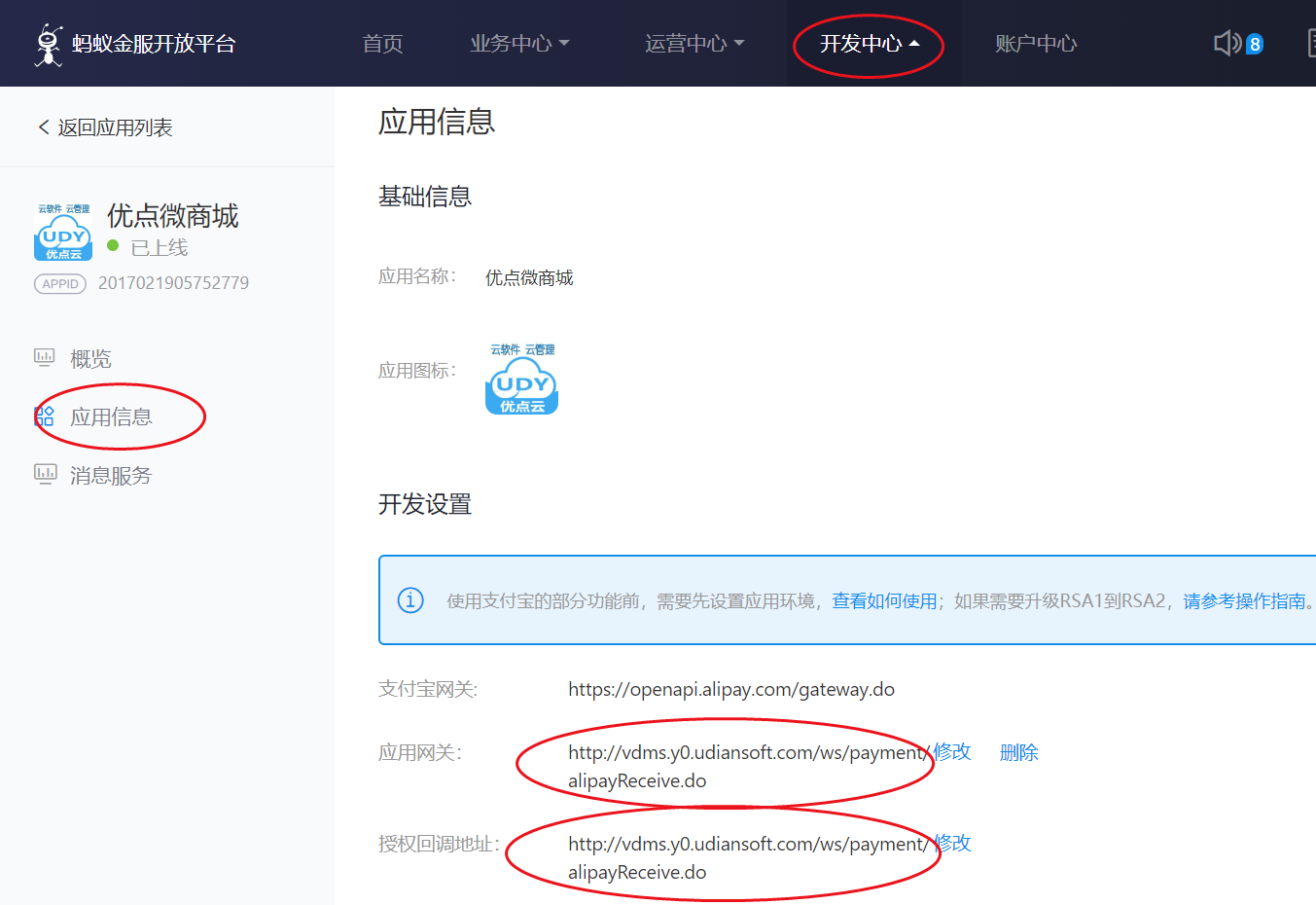The height and width of the screenshot is (905, 1316).
Task: Click the 授权回调地址 URL value
Action: coord(748,858)
